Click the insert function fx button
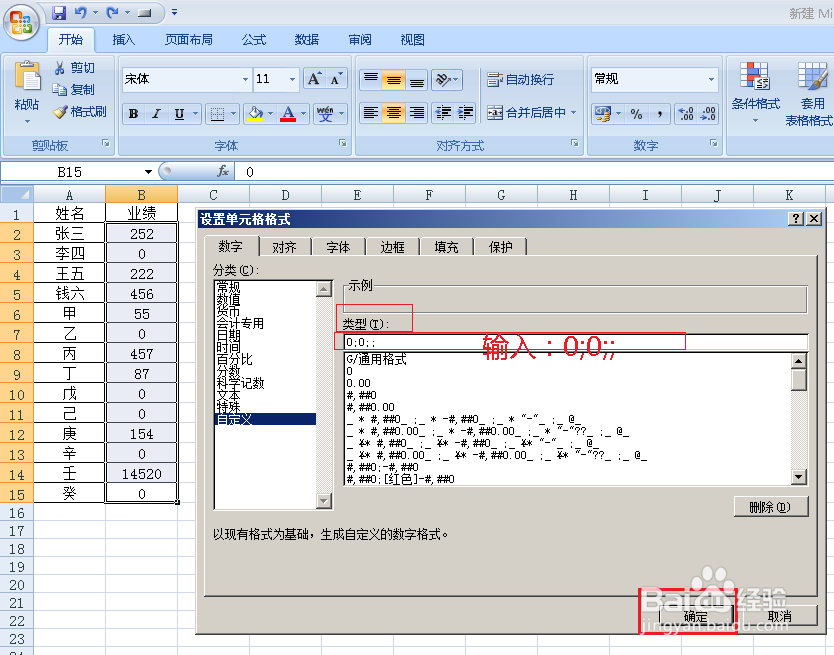 (223, 171)
